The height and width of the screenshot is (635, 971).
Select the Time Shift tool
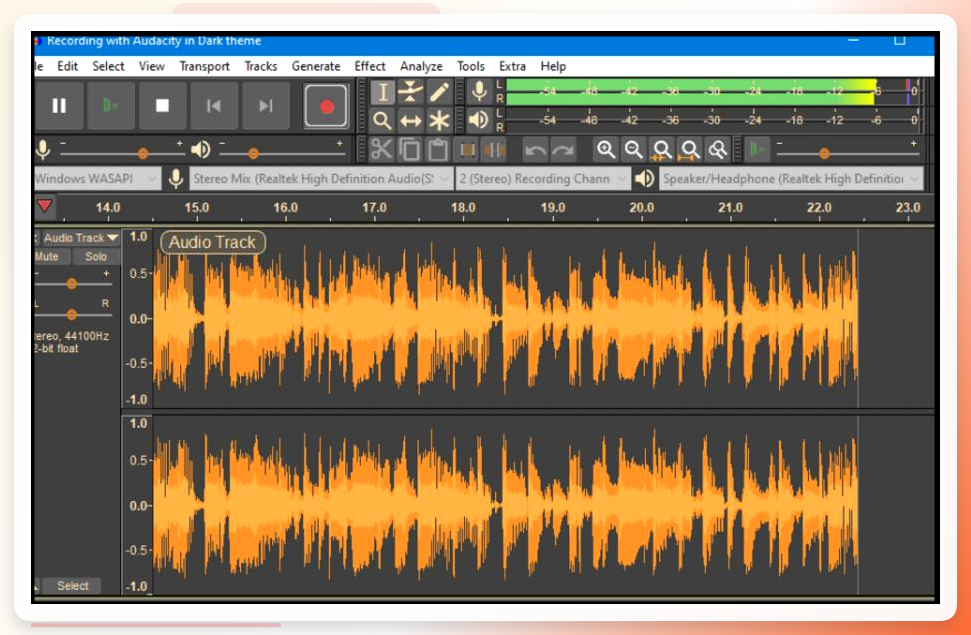(411, 120)
